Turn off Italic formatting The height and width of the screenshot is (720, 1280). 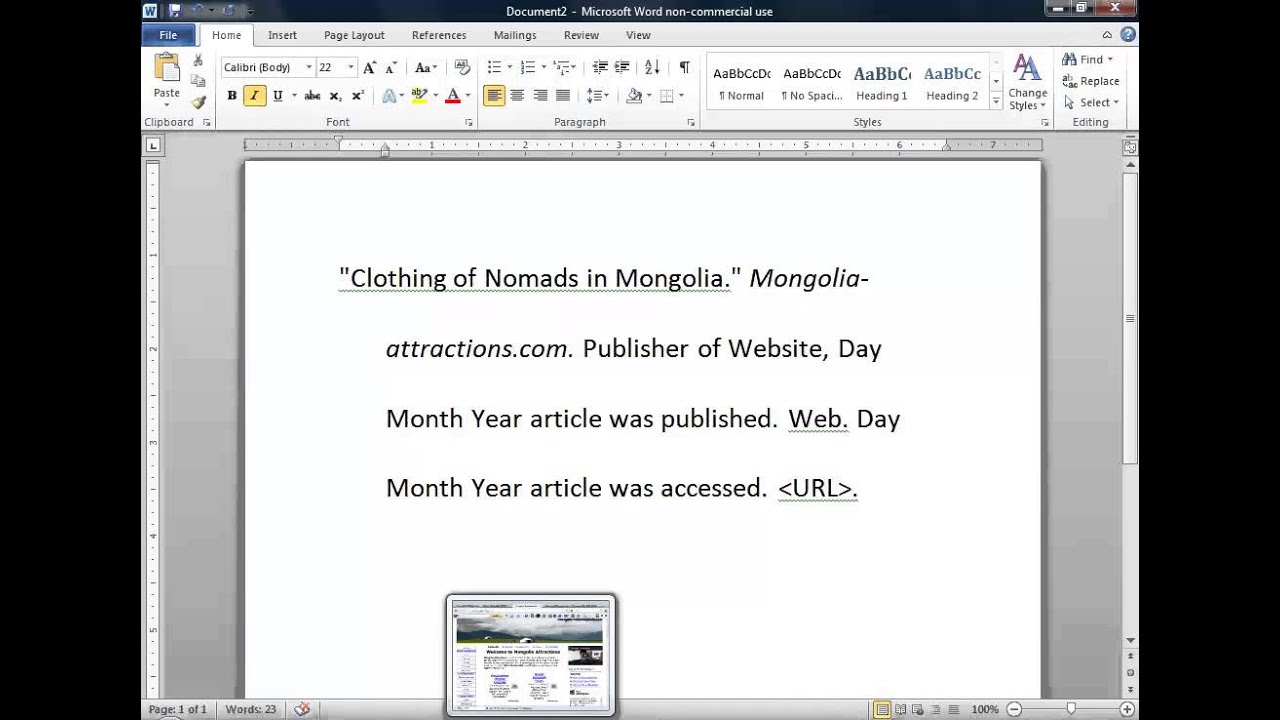(254, 96)
